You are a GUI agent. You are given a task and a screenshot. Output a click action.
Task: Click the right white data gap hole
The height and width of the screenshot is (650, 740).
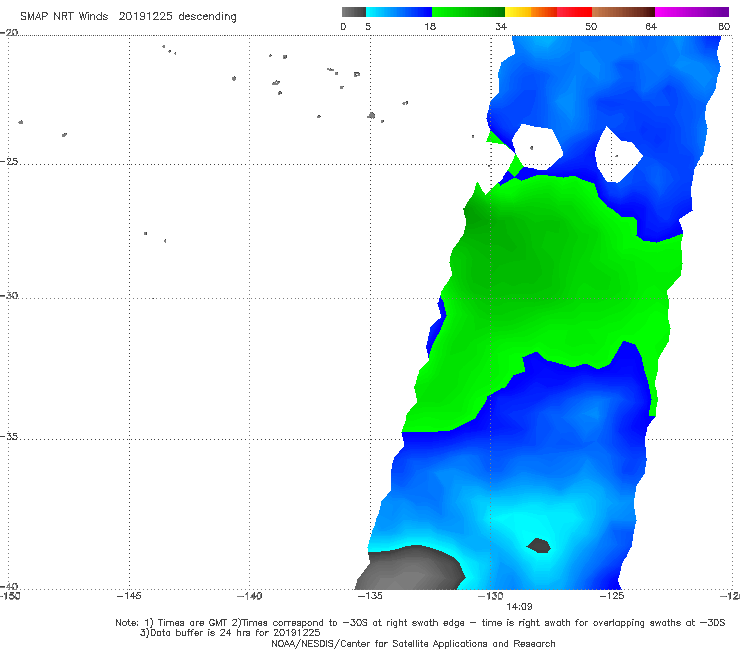point(617,155)
